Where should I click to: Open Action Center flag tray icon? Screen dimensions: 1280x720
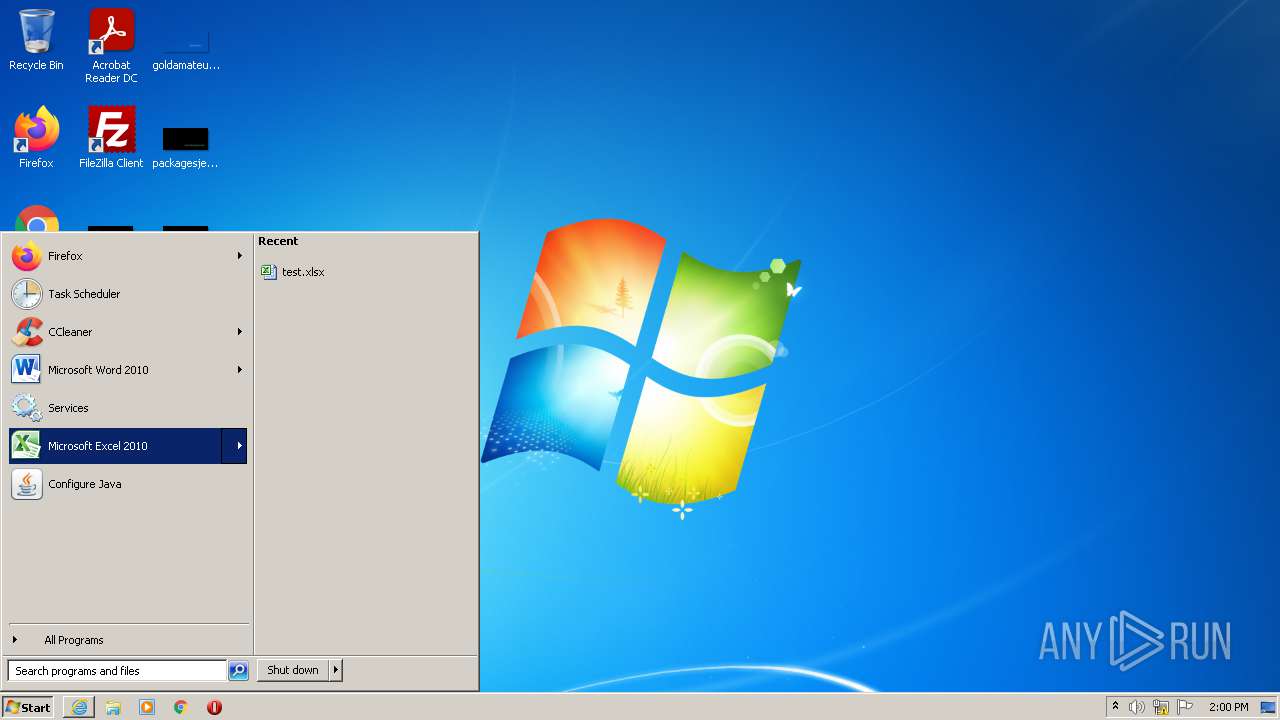[x=1185, y=707]
